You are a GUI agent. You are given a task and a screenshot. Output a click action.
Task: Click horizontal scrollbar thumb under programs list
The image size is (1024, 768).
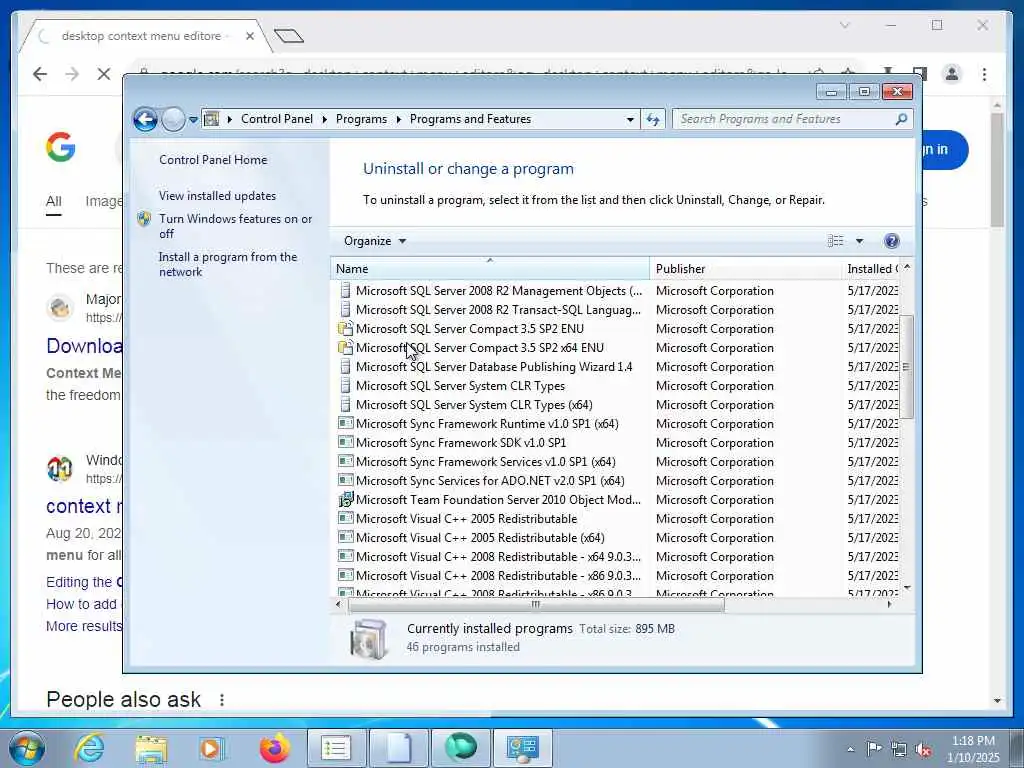click(x=536, y=605)
